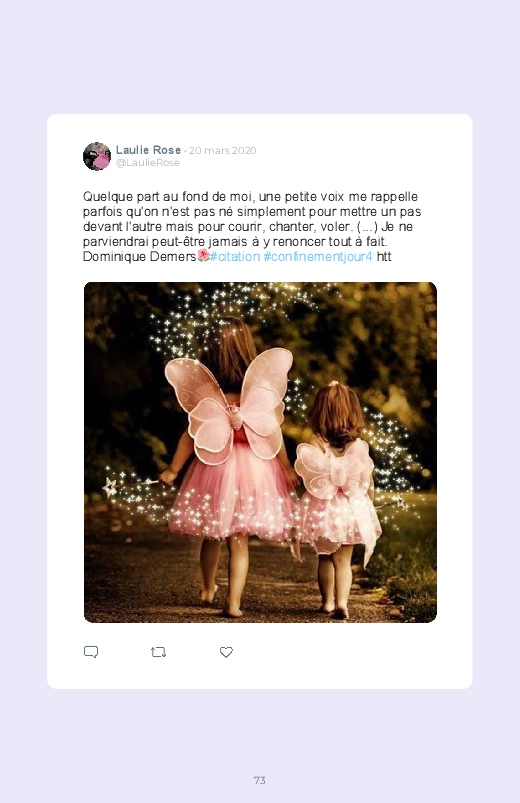Open the #citation hashtag
Screen dimensions: 520x803
click(x=235, y=257)
